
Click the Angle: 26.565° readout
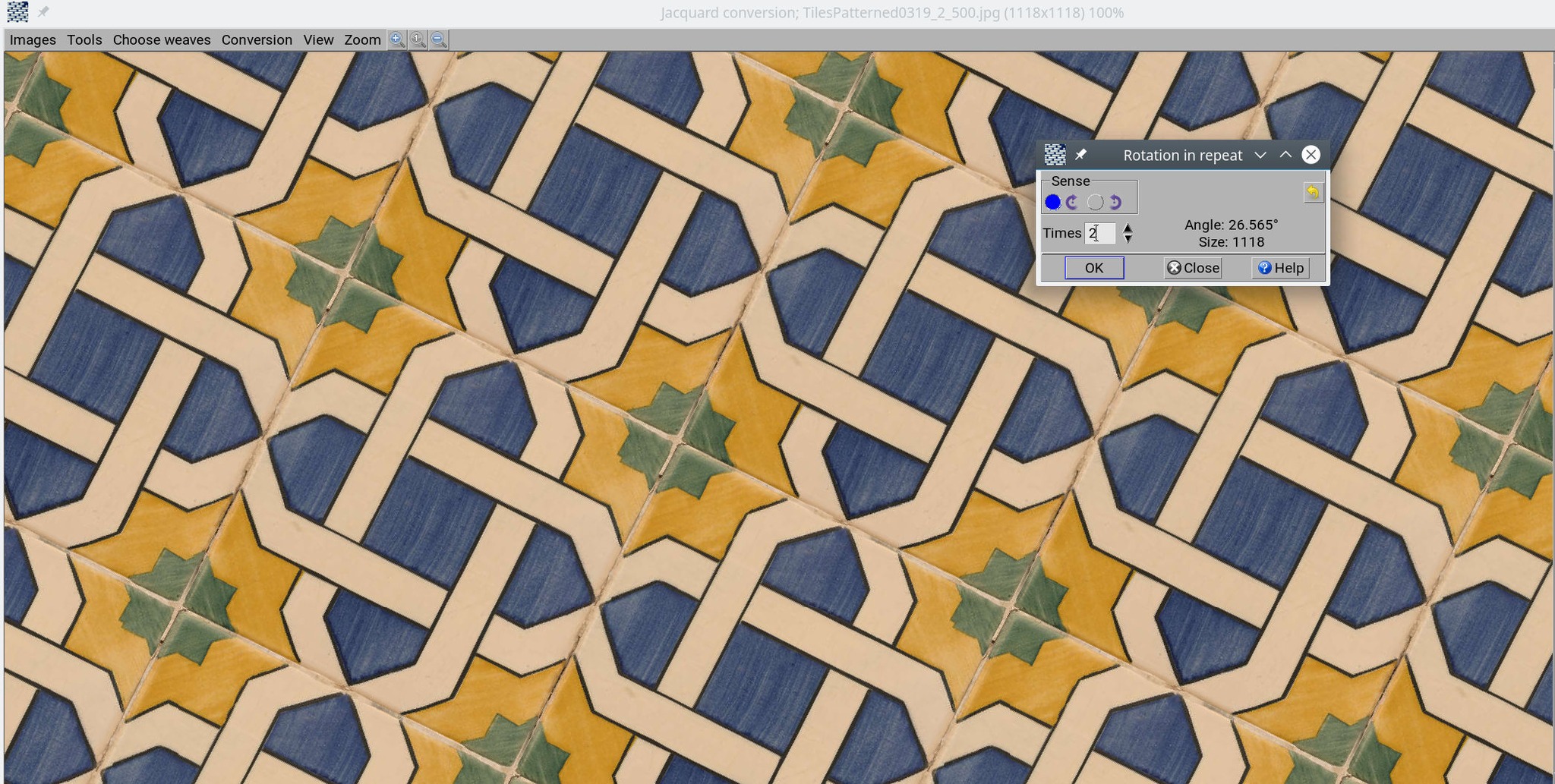coord(1231,225)
